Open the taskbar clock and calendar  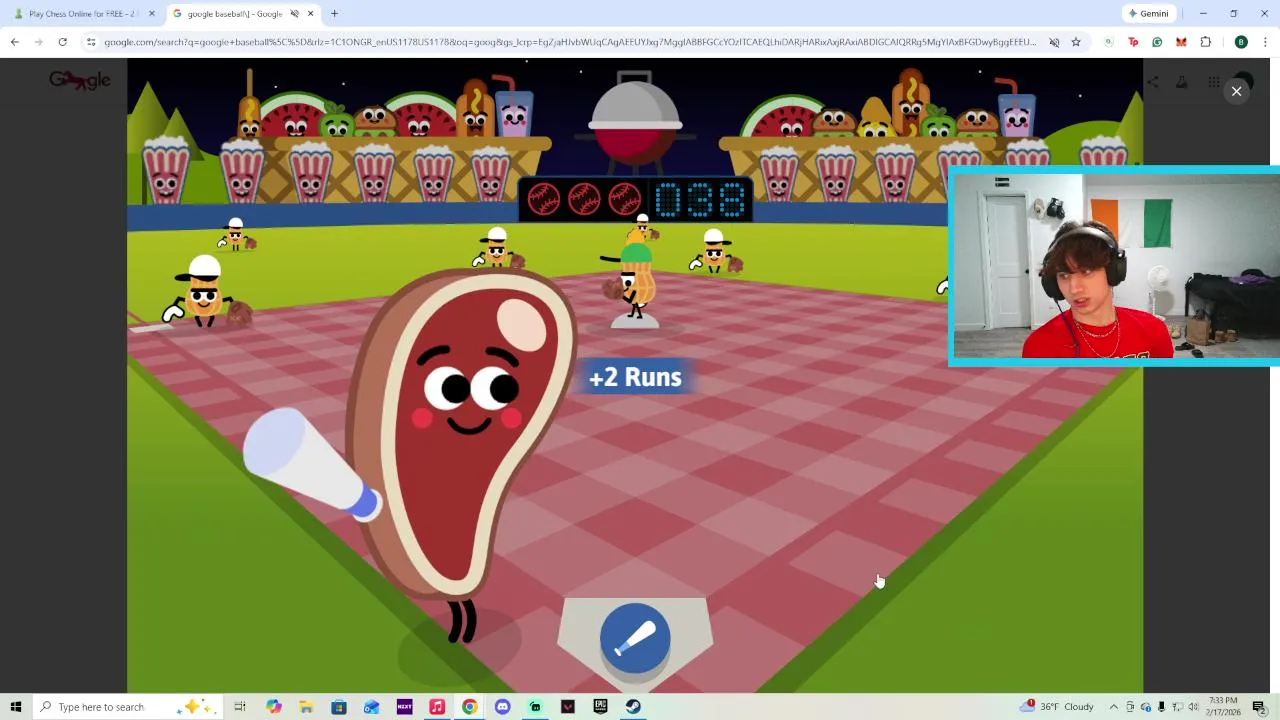point(1223,707)
